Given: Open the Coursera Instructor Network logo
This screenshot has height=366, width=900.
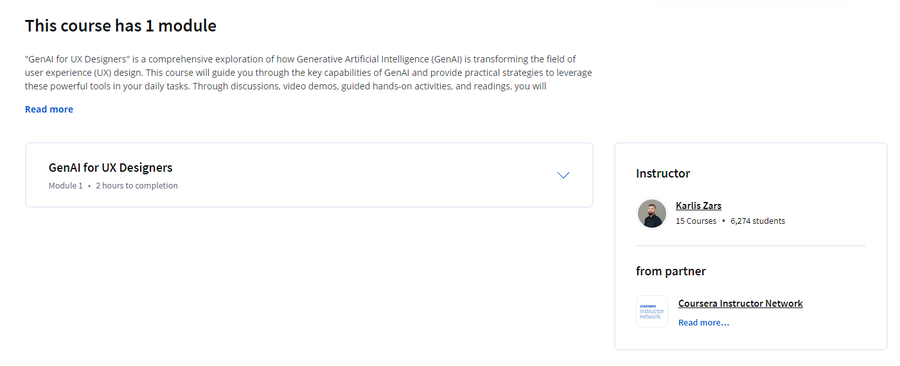Looking at the screenshot, I should (x=651, y=312).
